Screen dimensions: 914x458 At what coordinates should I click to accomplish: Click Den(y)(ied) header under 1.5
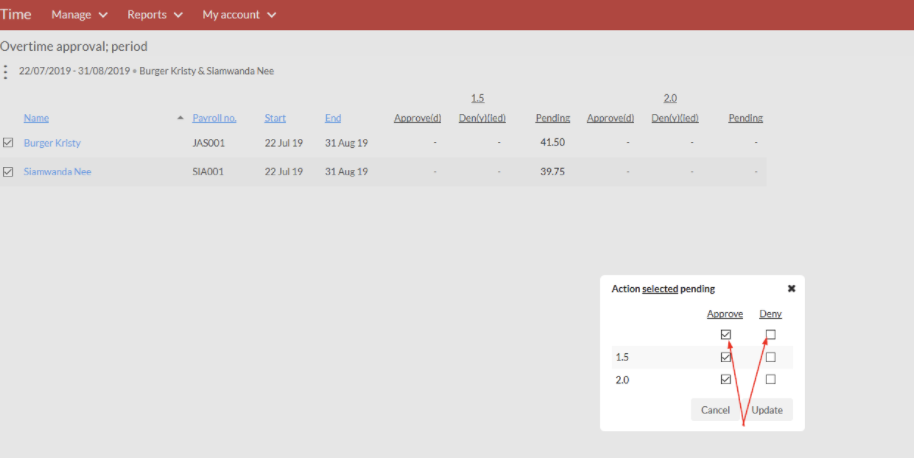point(482,118)
